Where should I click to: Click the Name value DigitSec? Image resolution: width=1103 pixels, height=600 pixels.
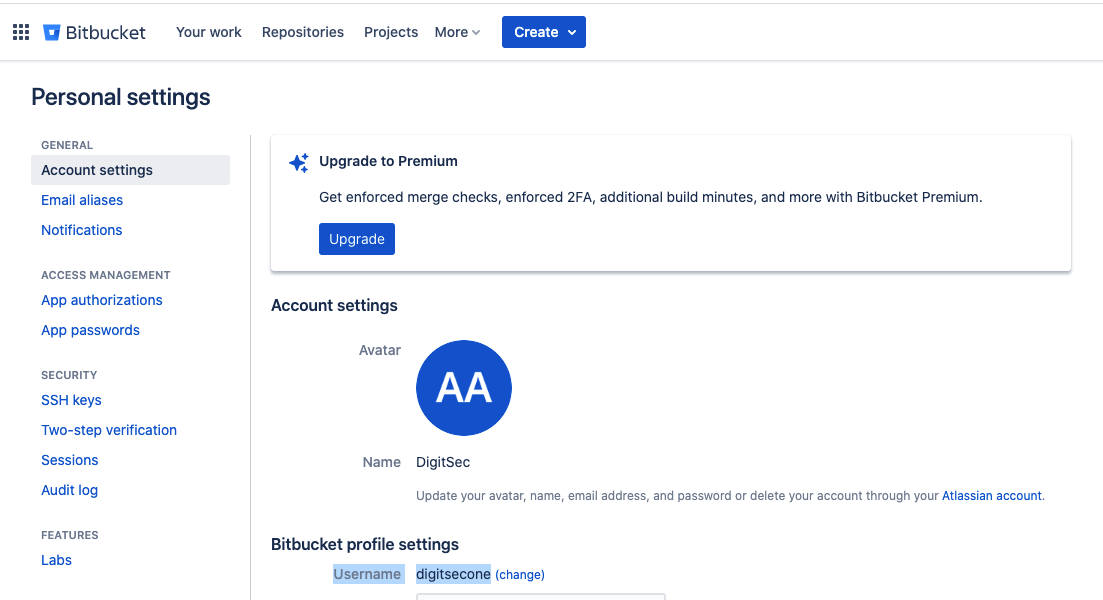443,463
